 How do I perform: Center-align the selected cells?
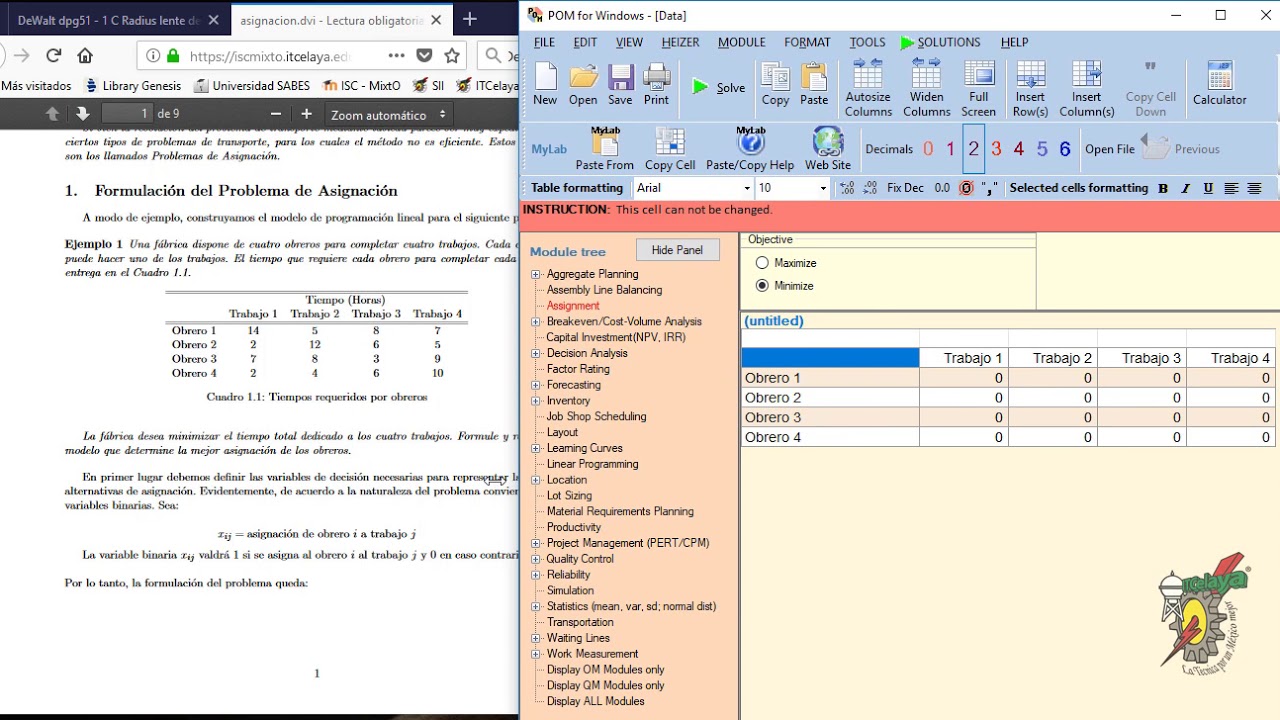click(1254, 188)
